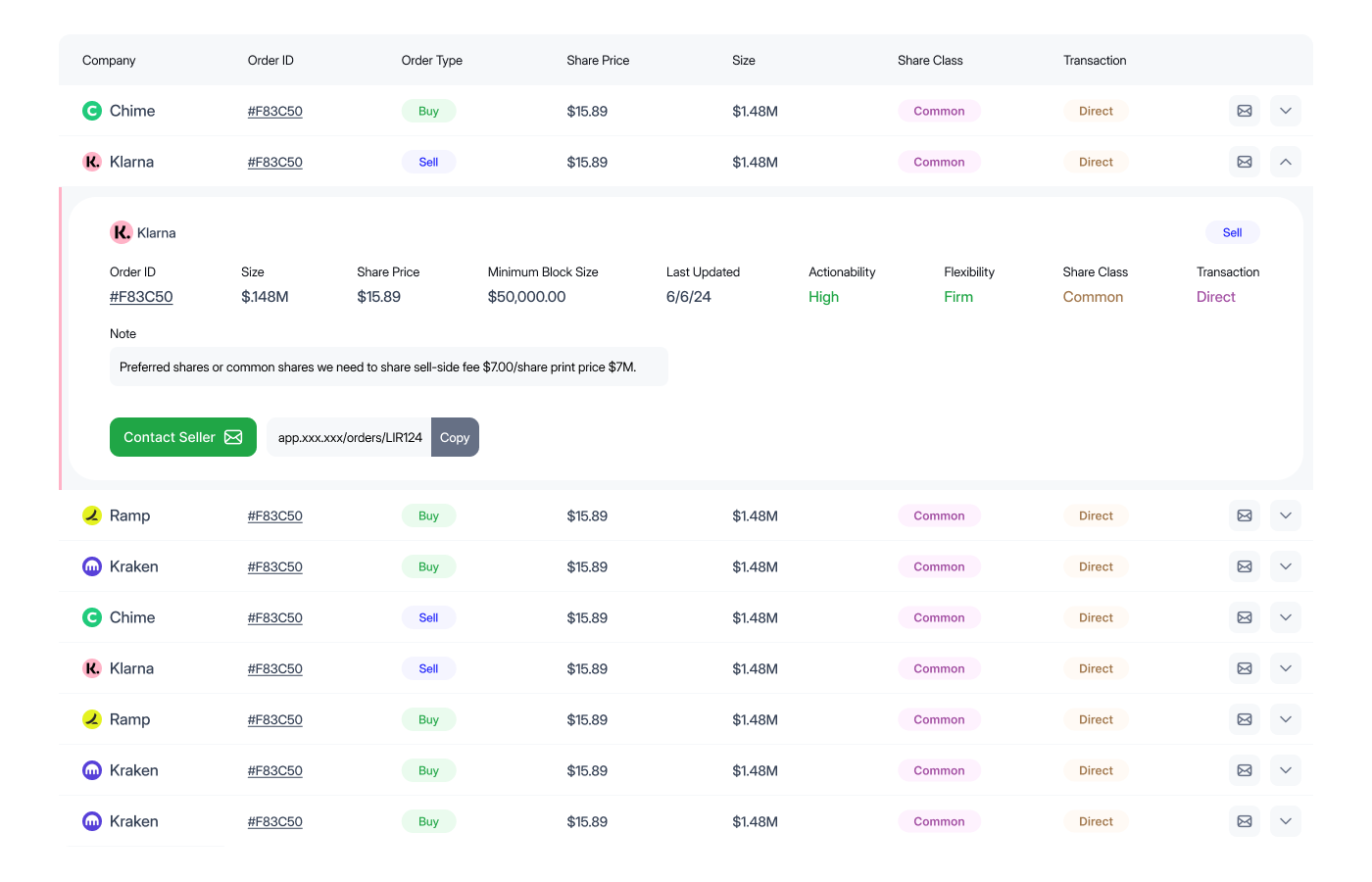Click the Direct transaction value in detail card
1372x882 pixels.
click(1216, 297)
